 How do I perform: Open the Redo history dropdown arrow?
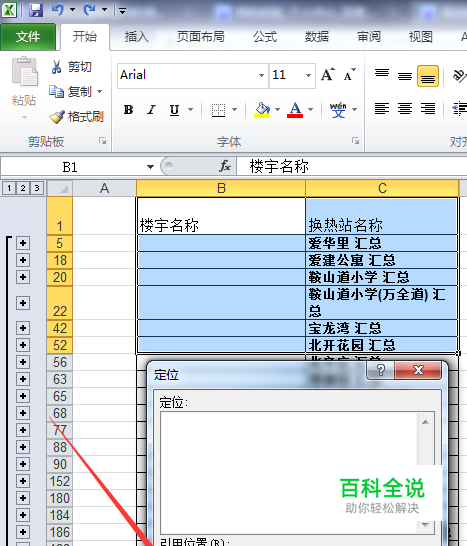104,9
